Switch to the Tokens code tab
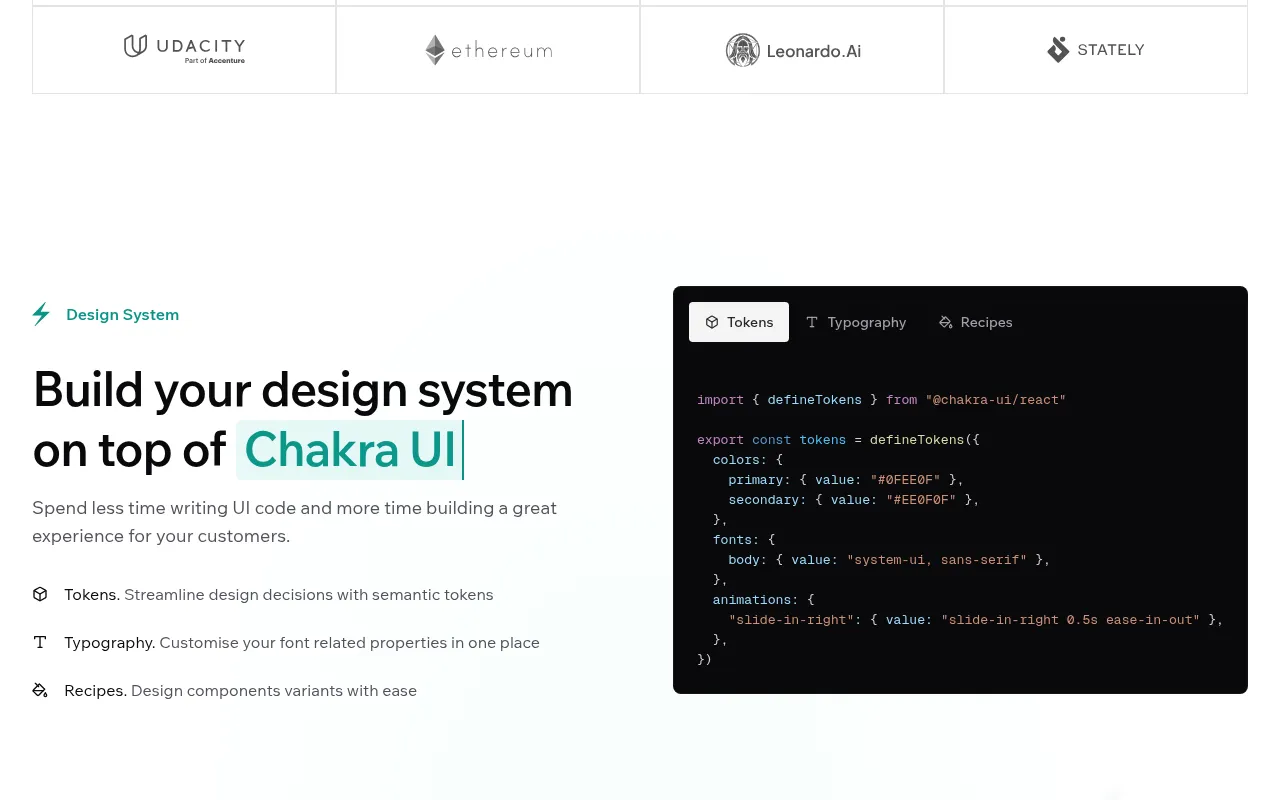Image resolution: width=1280 pixels, height=800 pixels. tap(739, 322)
